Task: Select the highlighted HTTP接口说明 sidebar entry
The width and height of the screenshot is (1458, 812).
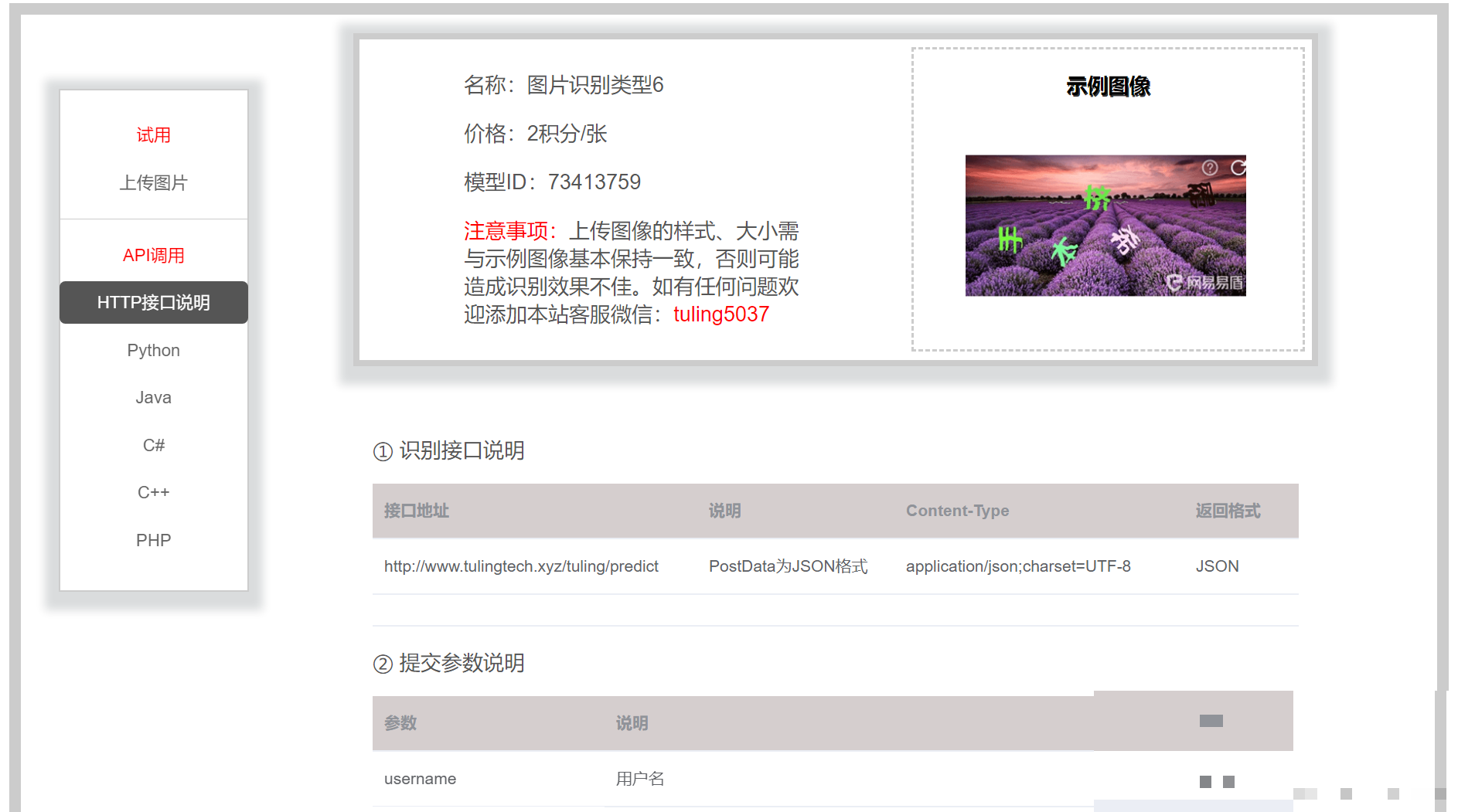Action: pos(153,303)
